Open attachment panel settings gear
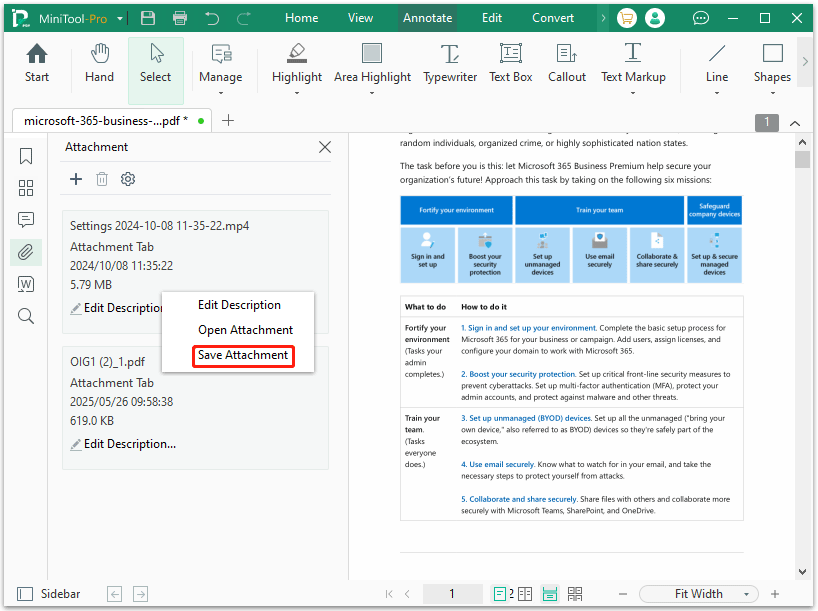Image resolution: width=818 pixels, height=611 pixels. pos(128,179)
